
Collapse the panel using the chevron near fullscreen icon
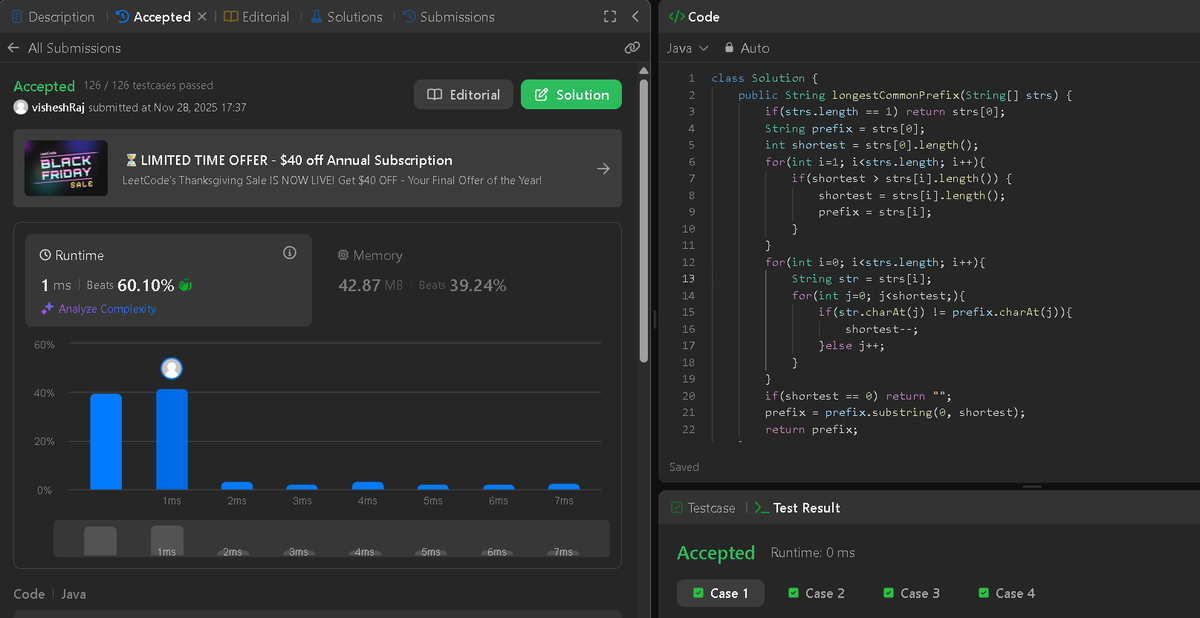633,16
